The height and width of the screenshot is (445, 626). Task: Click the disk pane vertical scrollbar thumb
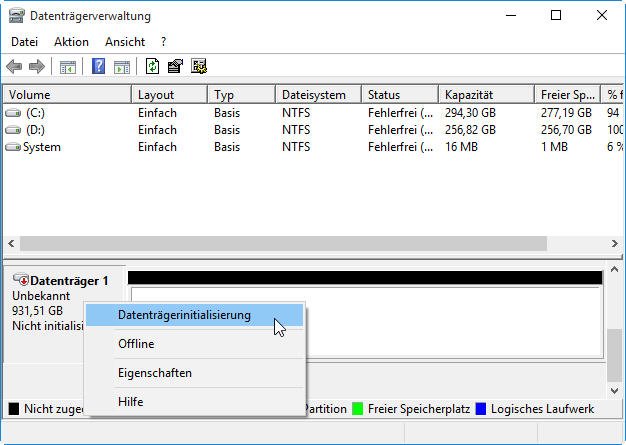(615, 355)
